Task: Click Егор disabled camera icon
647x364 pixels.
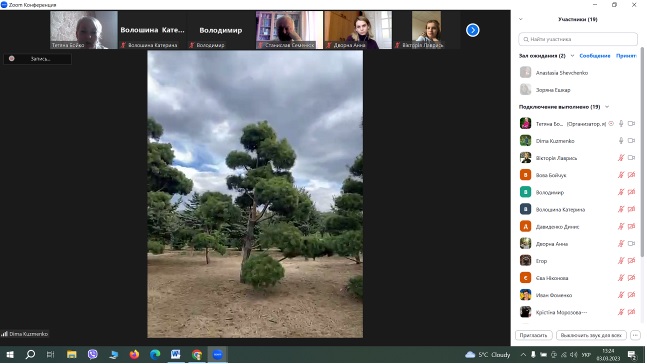Action: (631, 260)
